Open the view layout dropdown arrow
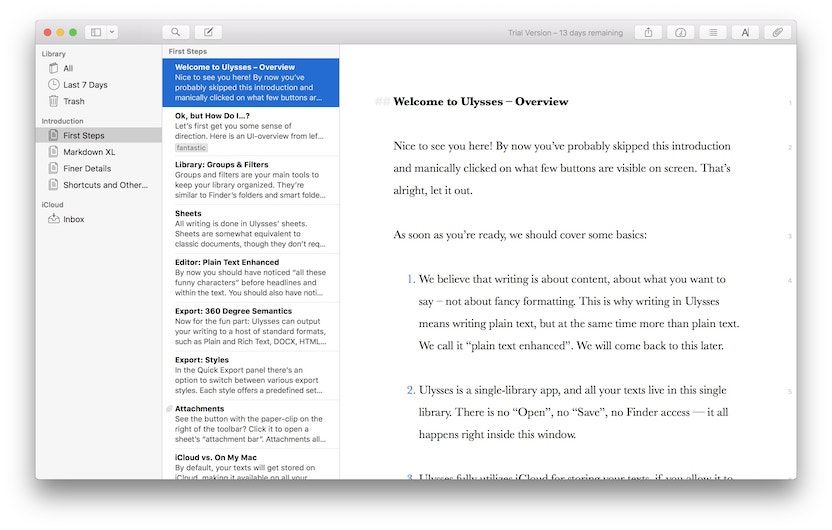 (112, 32)
